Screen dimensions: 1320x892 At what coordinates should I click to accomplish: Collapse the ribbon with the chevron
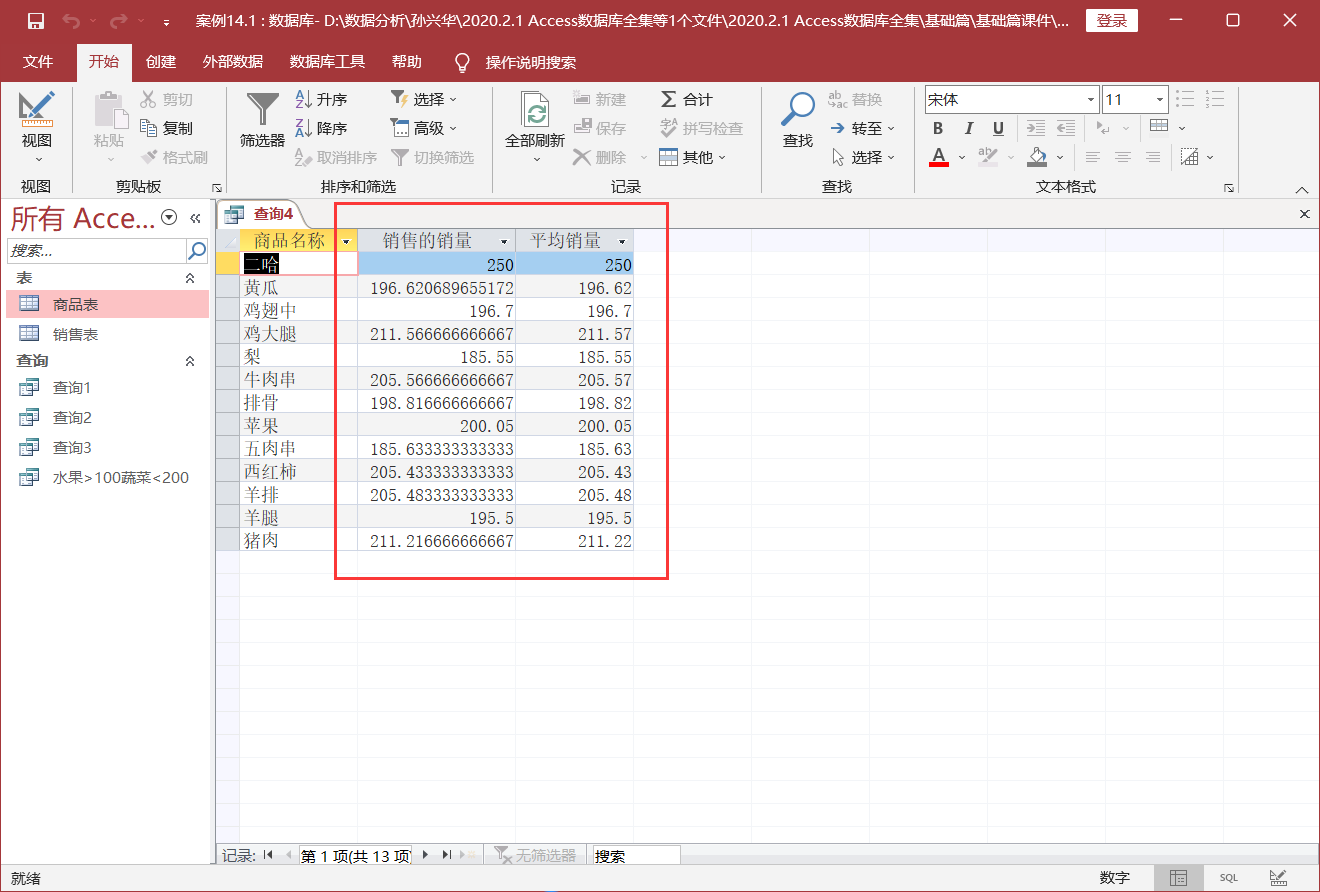[x=1302, y=189]
